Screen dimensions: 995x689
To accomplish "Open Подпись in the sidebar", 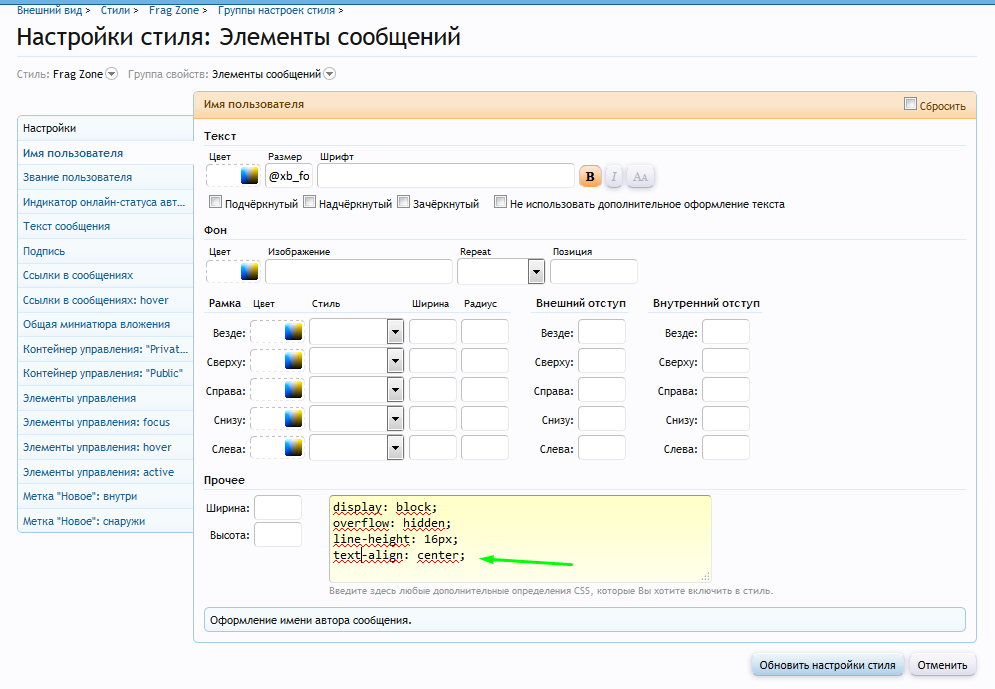I will 105,251.
